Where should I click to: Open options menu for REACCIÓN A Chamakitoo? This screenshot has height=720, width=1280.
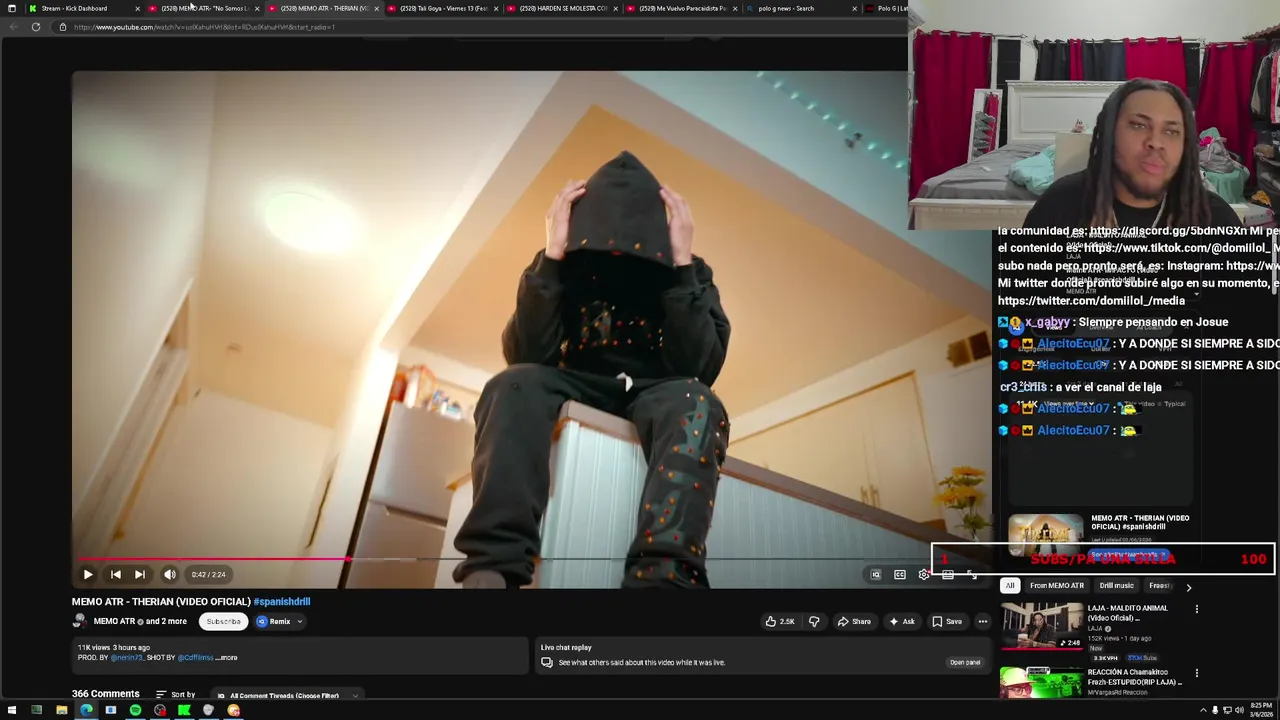pos(1196,673)
